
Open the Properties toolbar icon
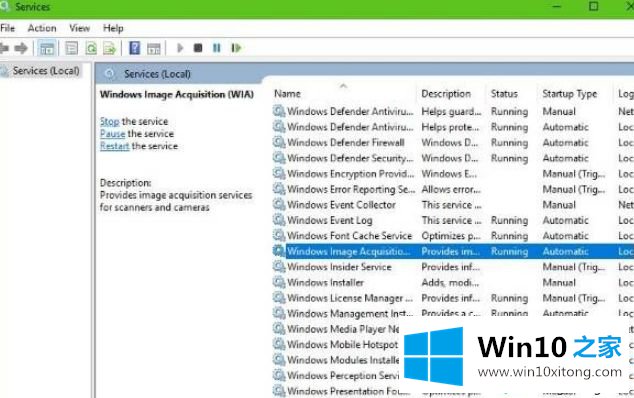pyautogui.click(x=72, y=49)
